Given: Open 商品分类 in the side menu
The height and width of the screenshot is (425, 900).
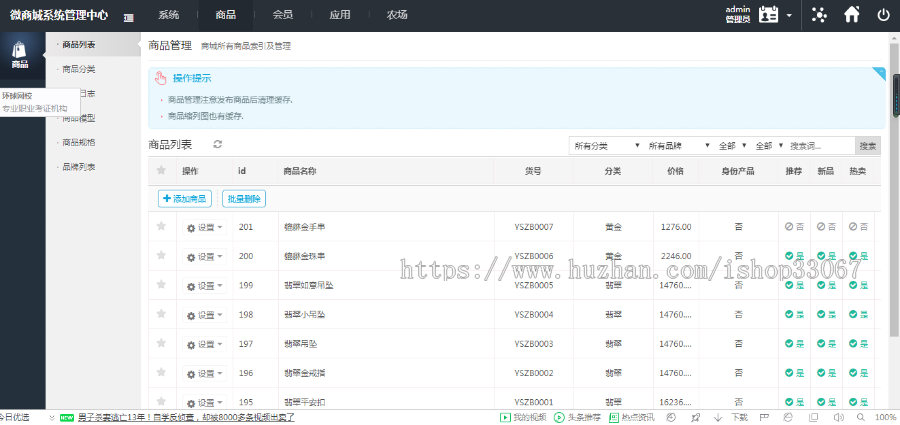Looking at the screenshot, I should coord(79,69).
